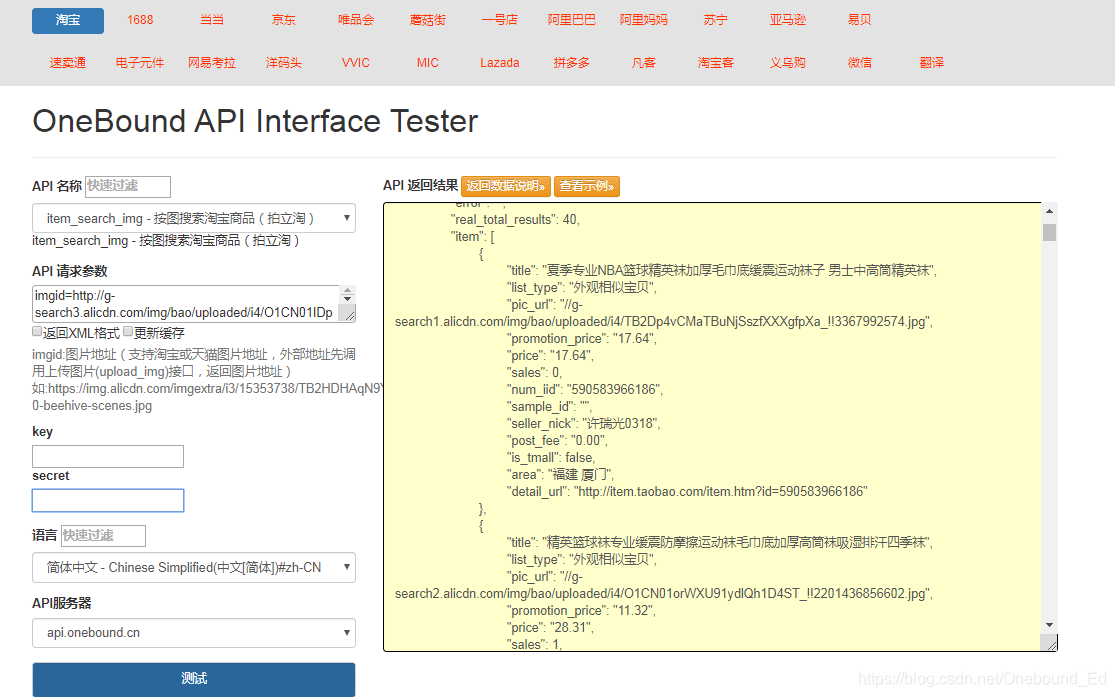Enable 返回XML格式 checkbox
1115x697 pixels.
(37, 331)
